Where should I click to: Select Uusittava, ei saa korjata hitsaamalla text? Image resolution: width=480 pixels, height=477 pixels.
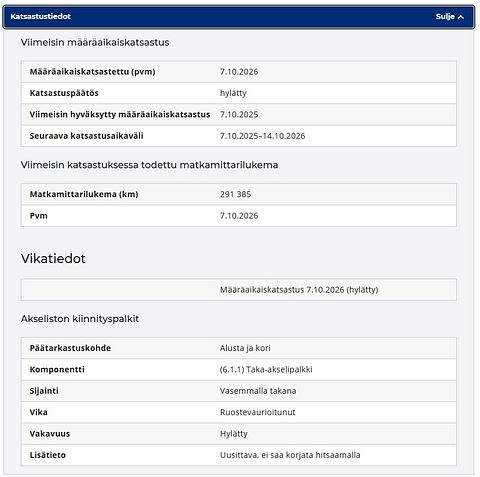[x=290, y=455]
